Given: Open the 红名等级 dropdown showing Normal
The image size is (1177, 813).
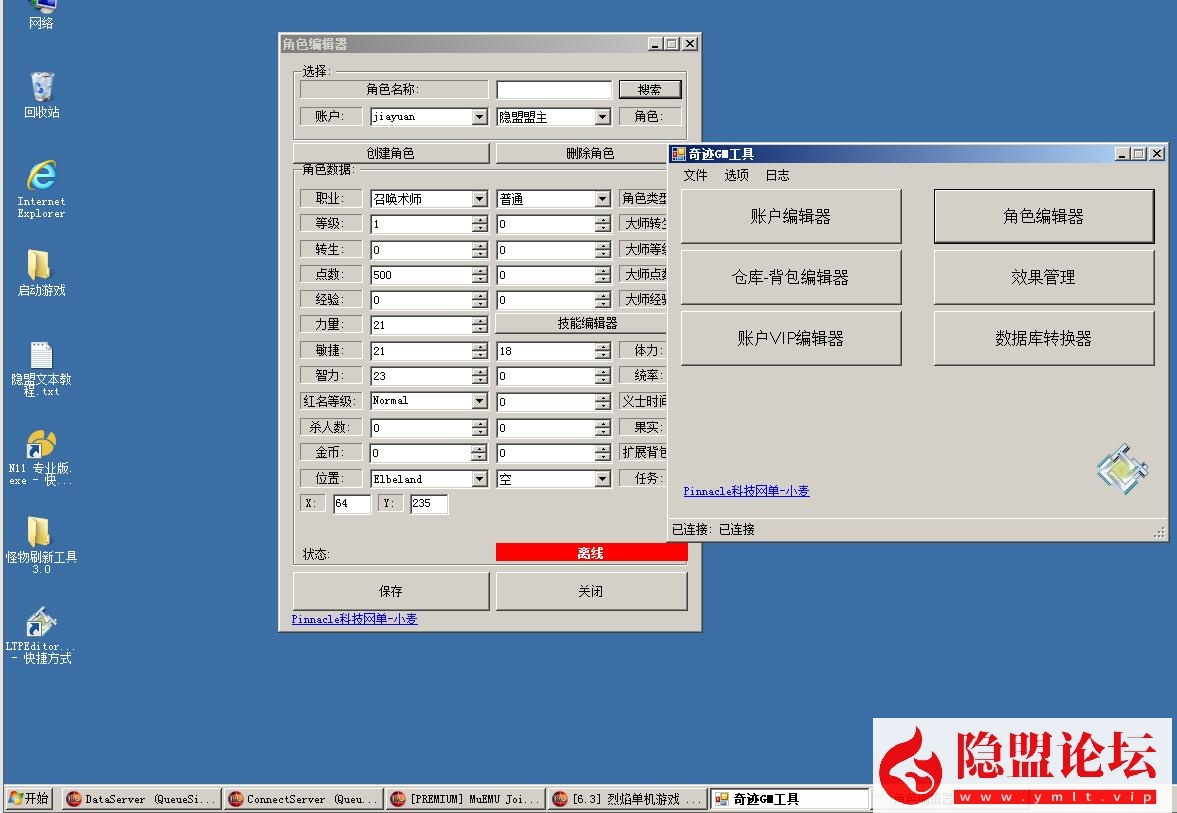Looking at the screenshot, I should pyautogui.click(x=479, y=401).
